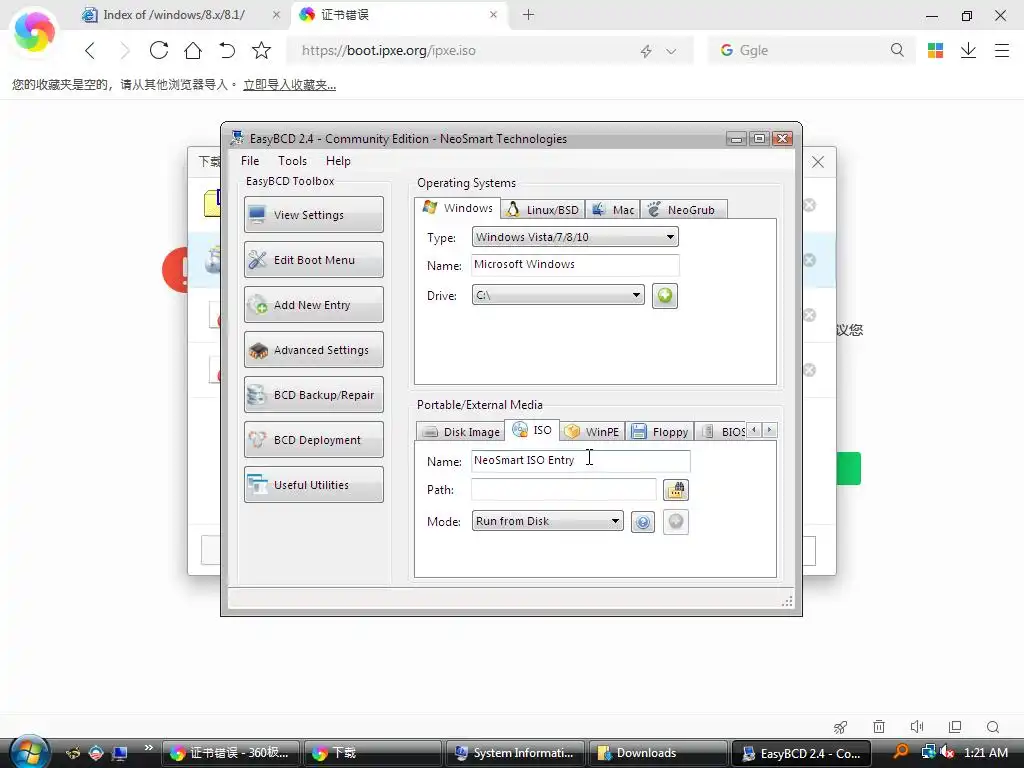Switch to the WinPE tab

592,432
